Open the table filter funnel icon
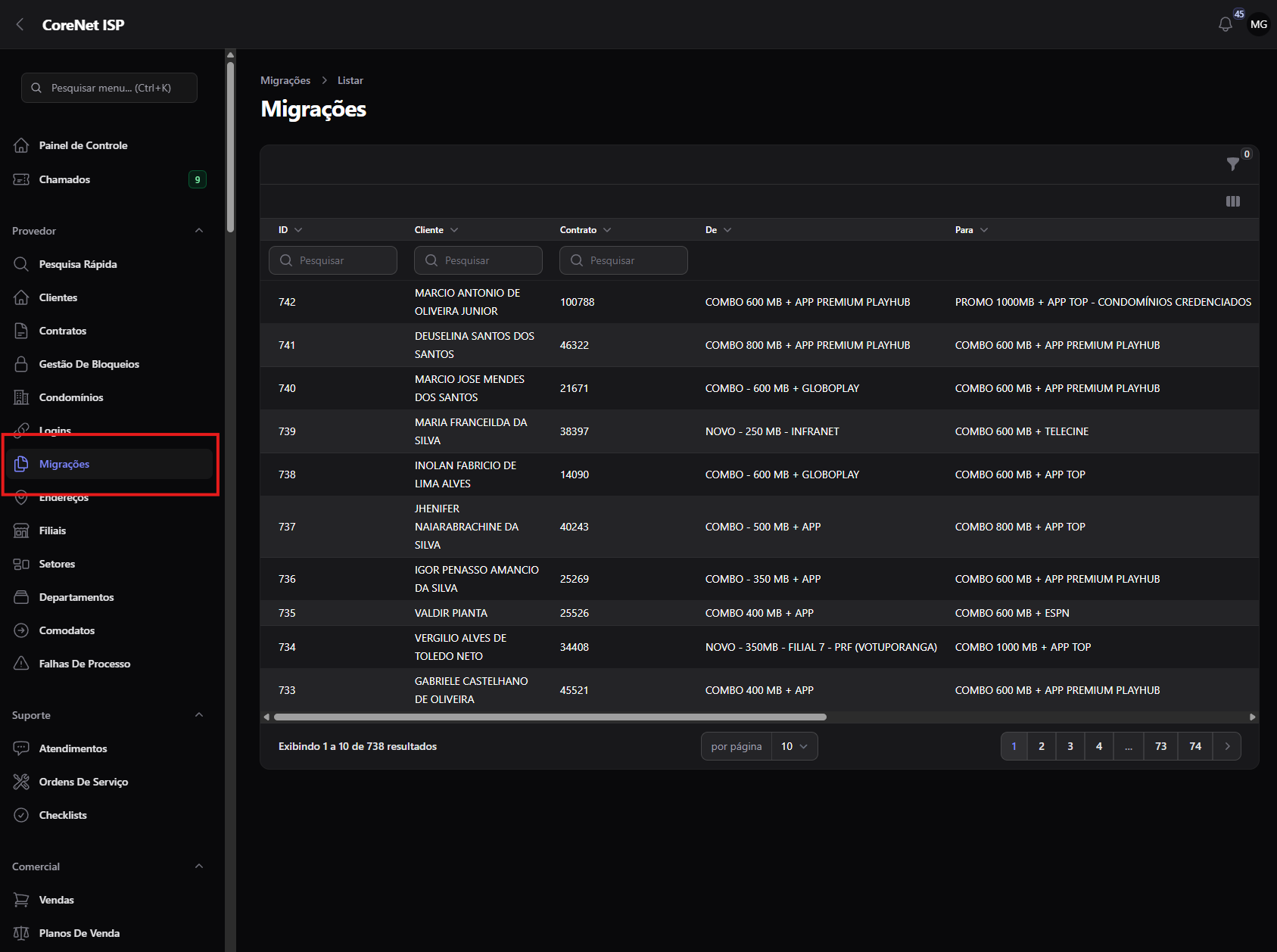This screenshot has height=952, width=1277. 1232,163
